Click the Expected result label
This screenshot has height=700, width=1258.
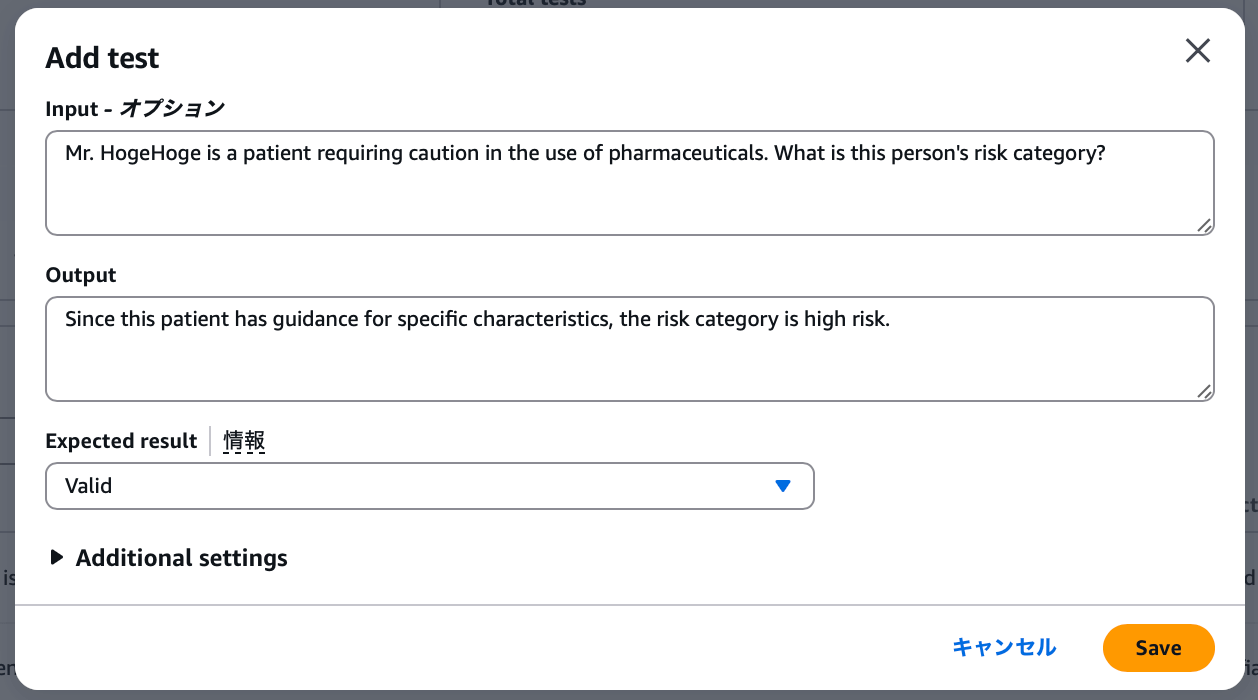pyautogui.click(x=121, y=441)
